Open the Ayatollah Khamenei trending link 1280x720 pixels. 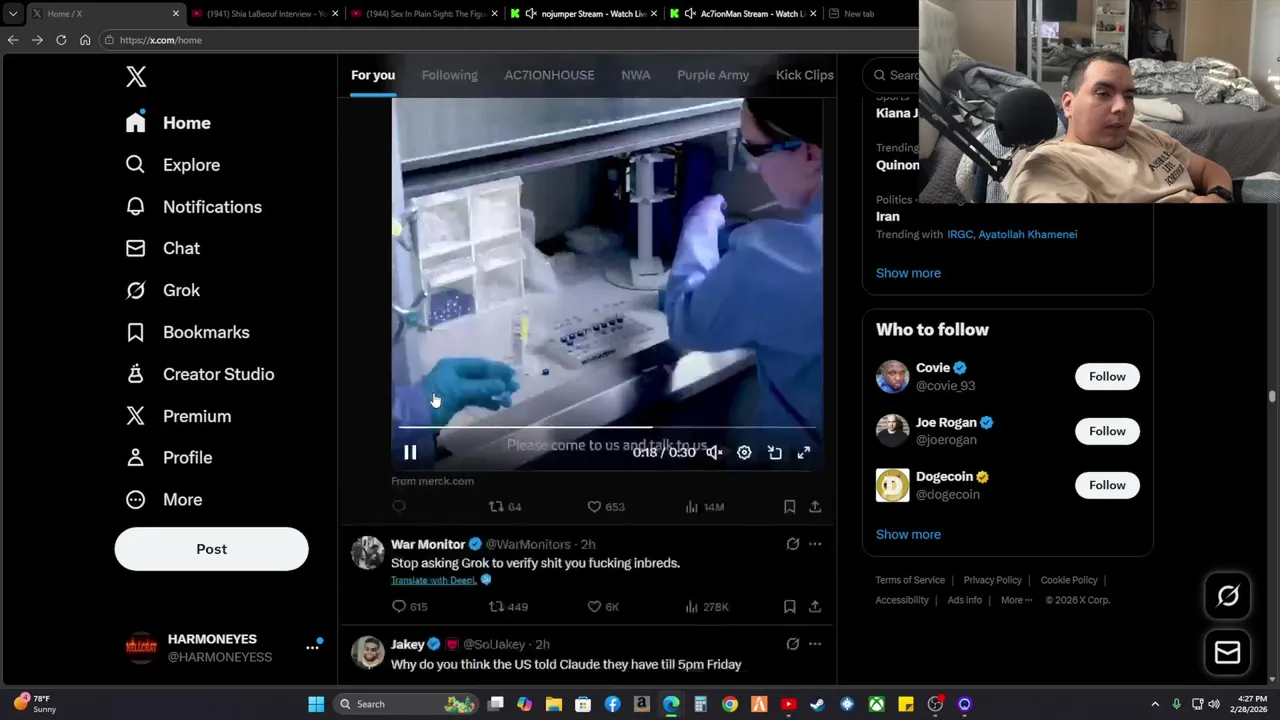click(1027, 235)
